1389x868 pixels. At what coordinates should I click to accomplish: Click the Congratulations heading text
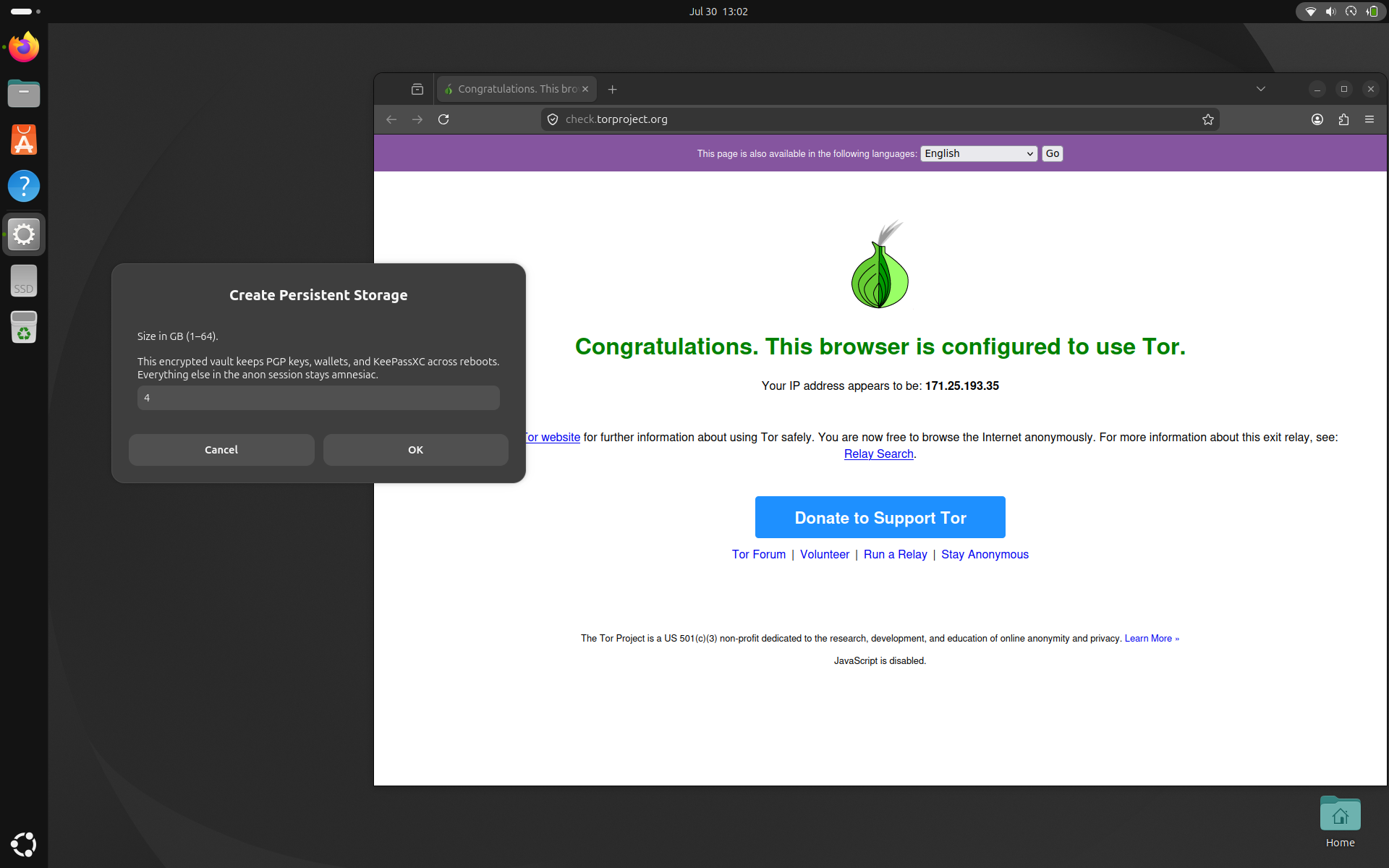880,347
